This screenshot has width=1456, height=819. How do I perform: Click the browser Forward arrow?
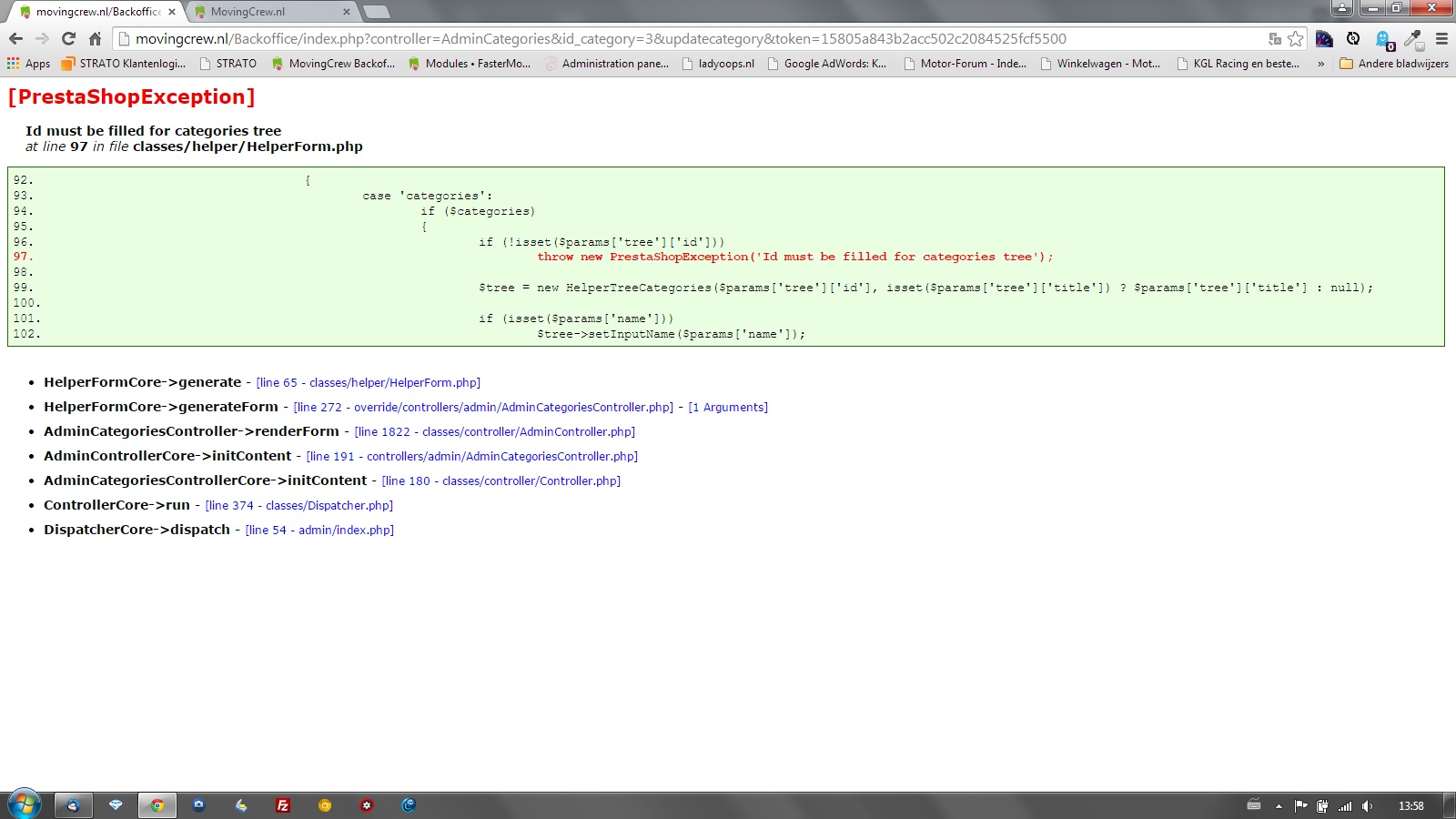tap(42, 38)
